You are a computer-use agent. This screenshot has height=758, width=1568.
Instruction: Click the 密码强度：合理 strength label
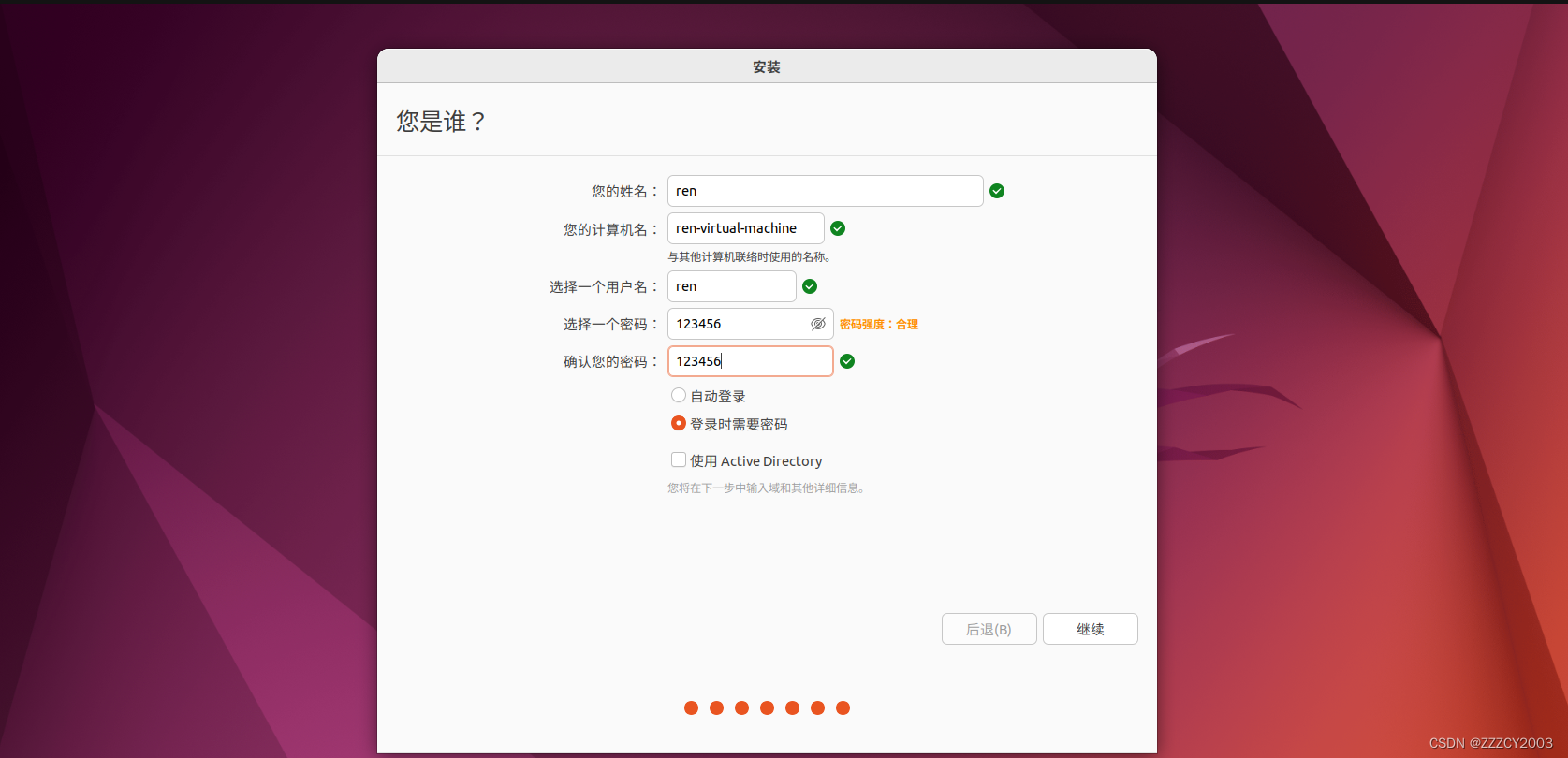(878, 325)
